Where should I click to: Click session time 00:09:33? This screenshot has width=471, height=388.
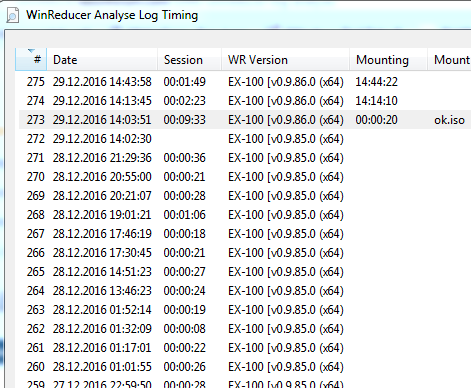coord(185,120)
